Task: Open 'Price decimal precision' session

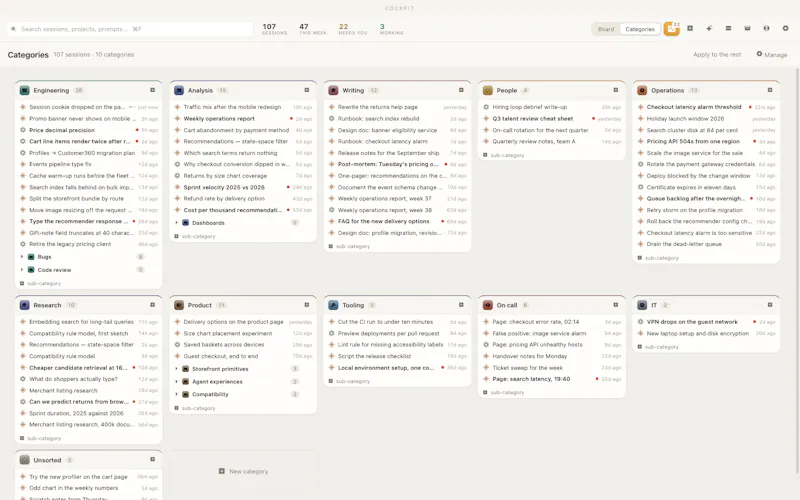Action: [x=89, y=130]
